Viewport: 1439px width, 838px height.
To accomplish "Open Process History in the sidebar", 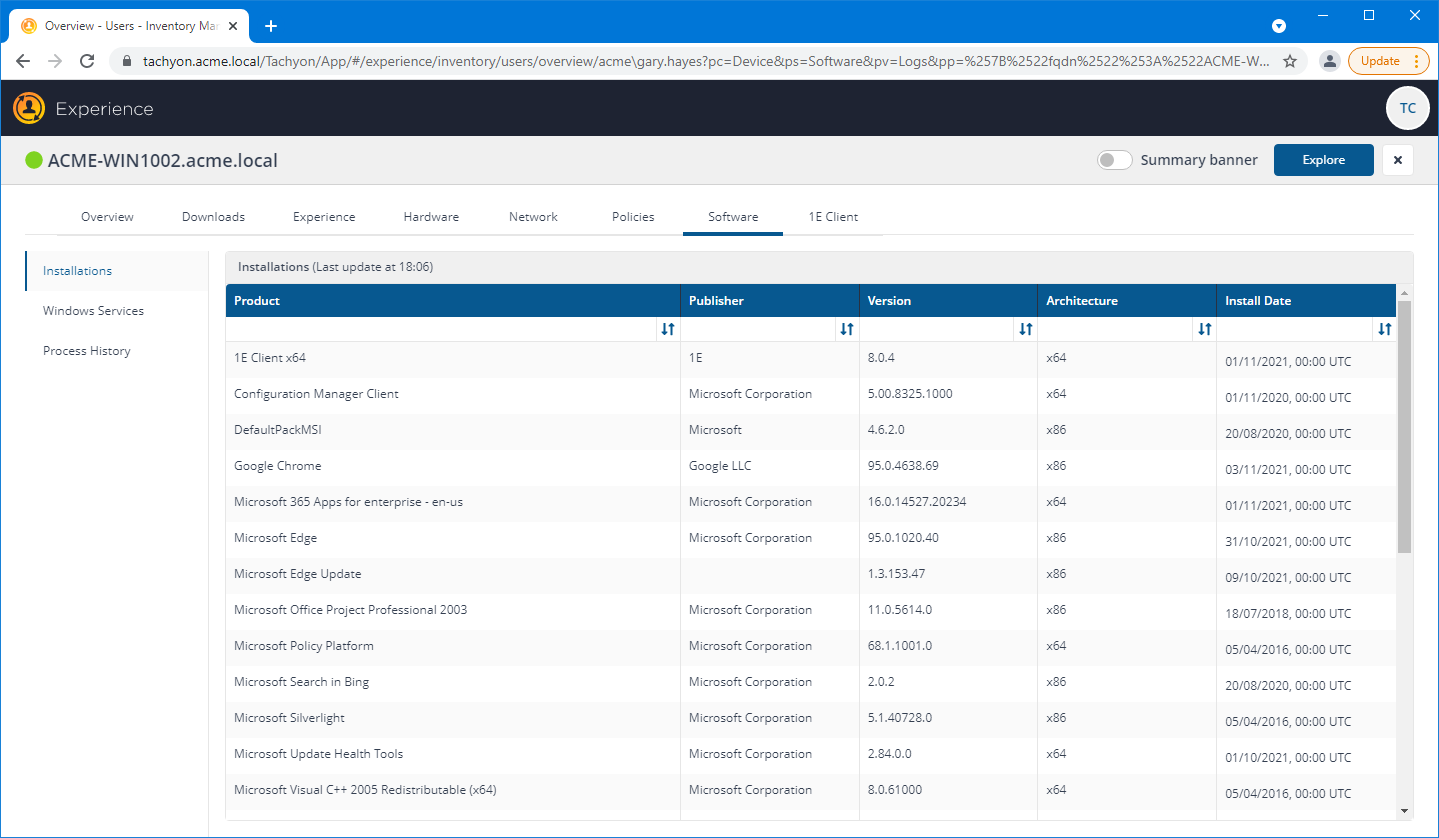I will coord(117,351).
